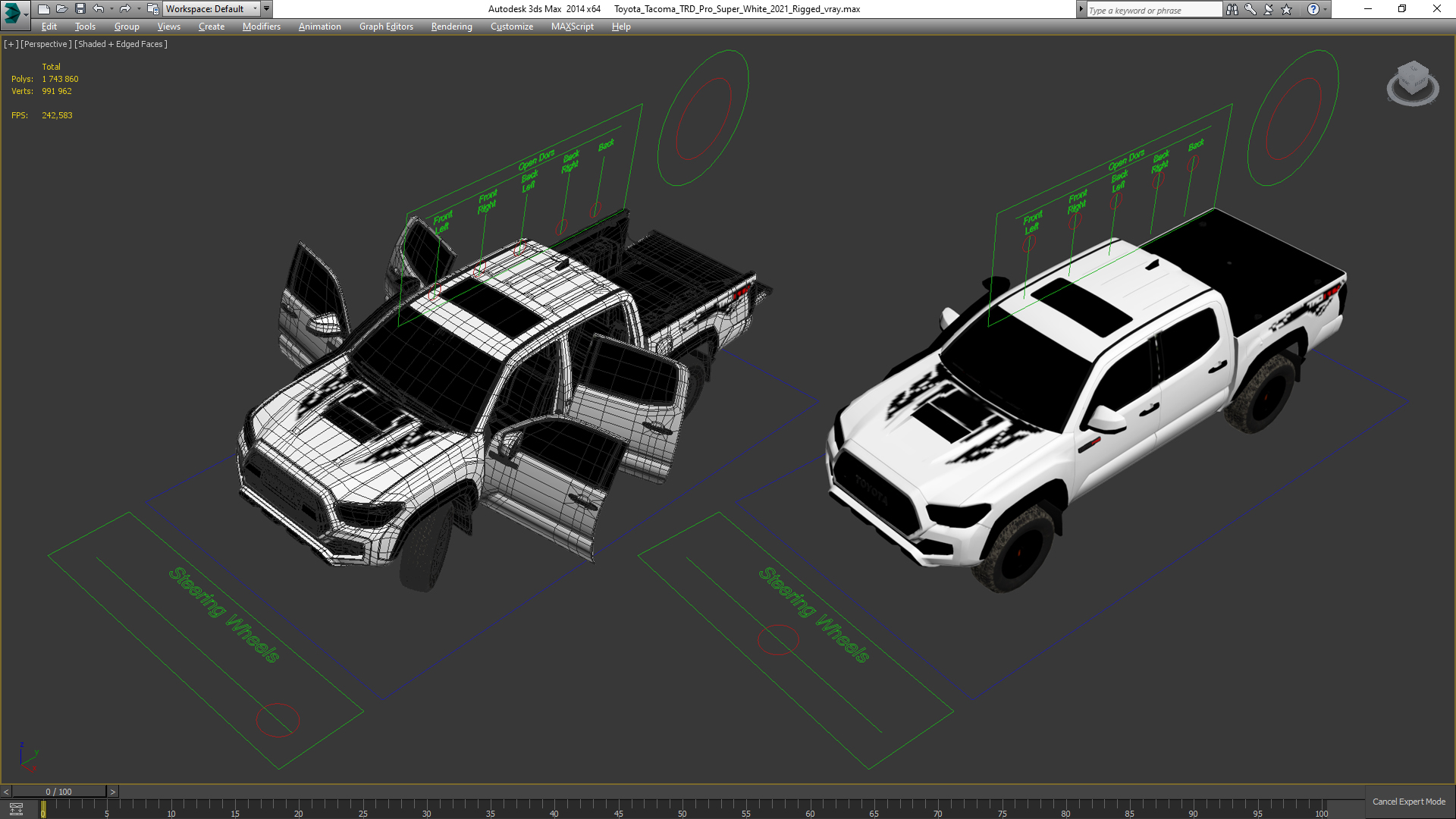Click the [Perspective] viewport label
The image size is (1456, 819).
[x=46, y=44]
